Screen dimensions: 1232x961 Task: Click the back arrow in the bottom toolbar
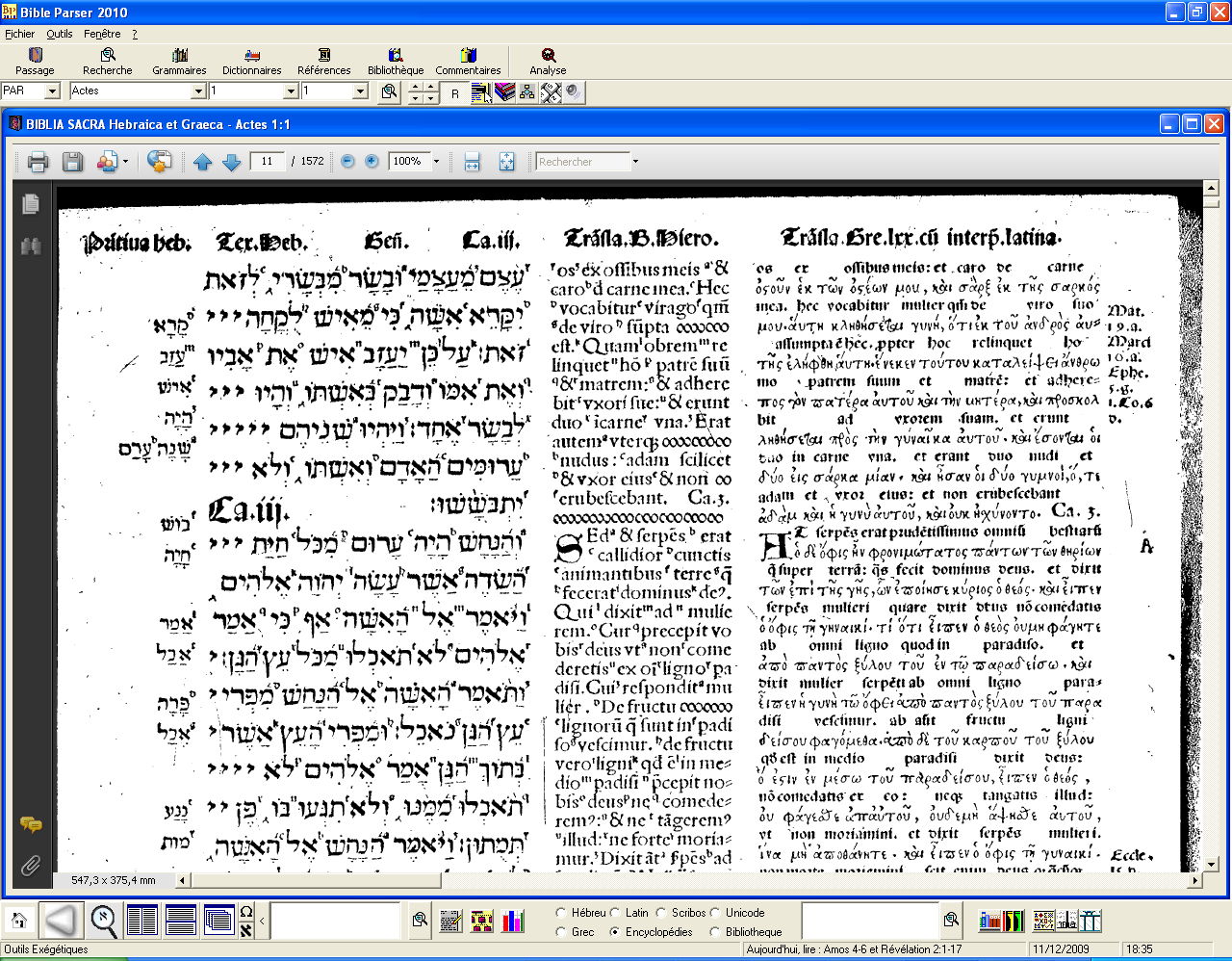60,921
